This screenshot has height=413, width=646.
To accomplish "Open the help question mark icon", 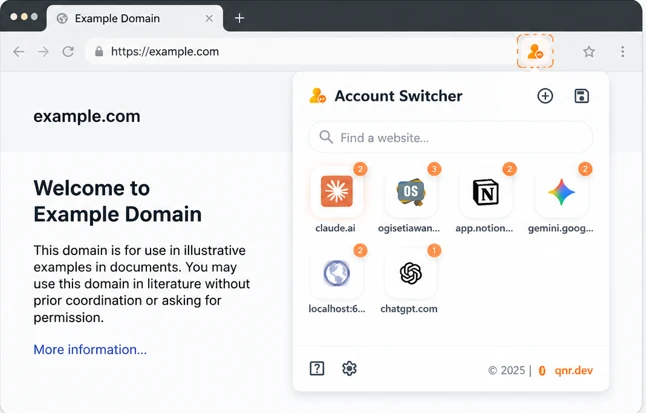I will (317, 368).
